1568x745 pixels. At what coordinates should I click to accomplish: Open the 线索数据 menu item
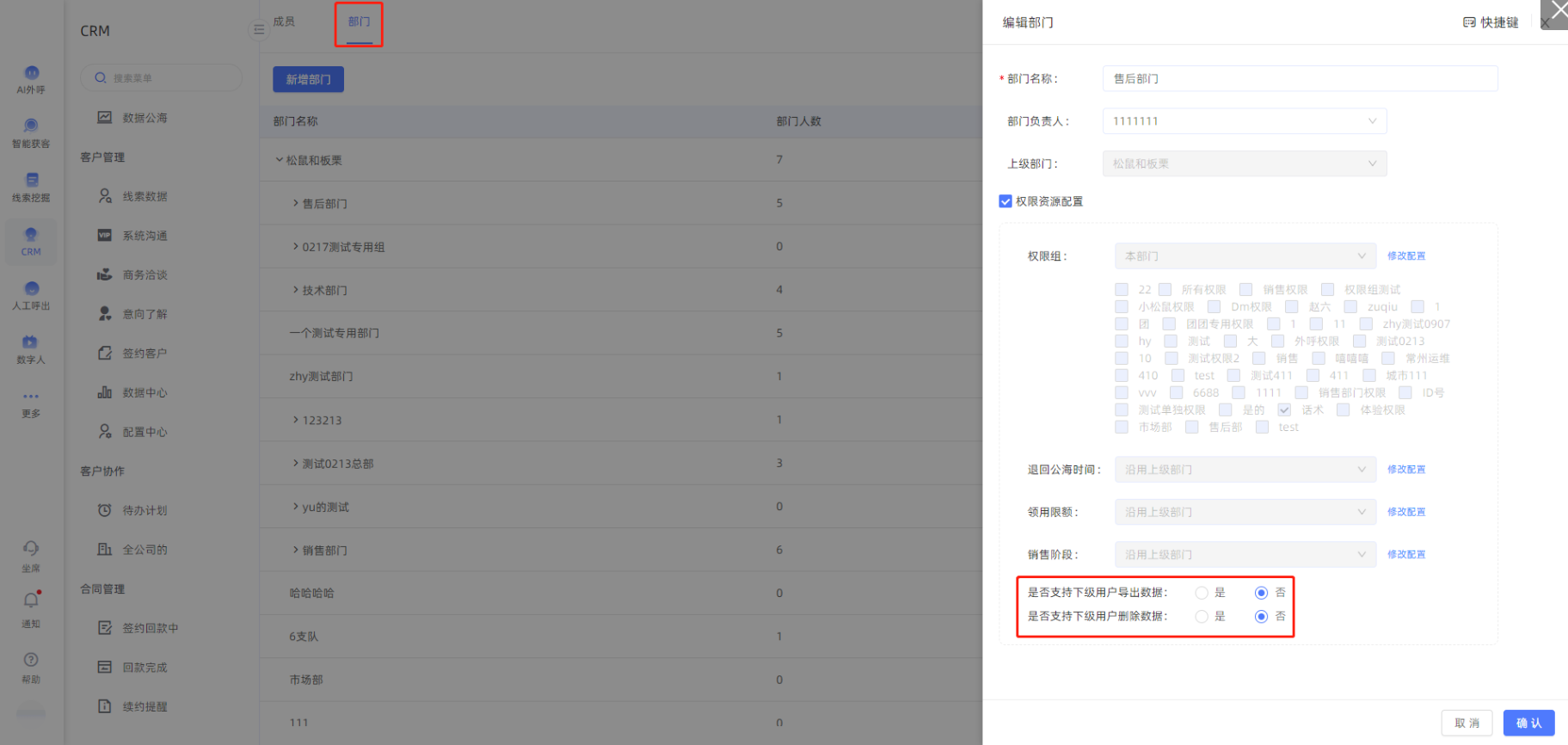[145, 196]
